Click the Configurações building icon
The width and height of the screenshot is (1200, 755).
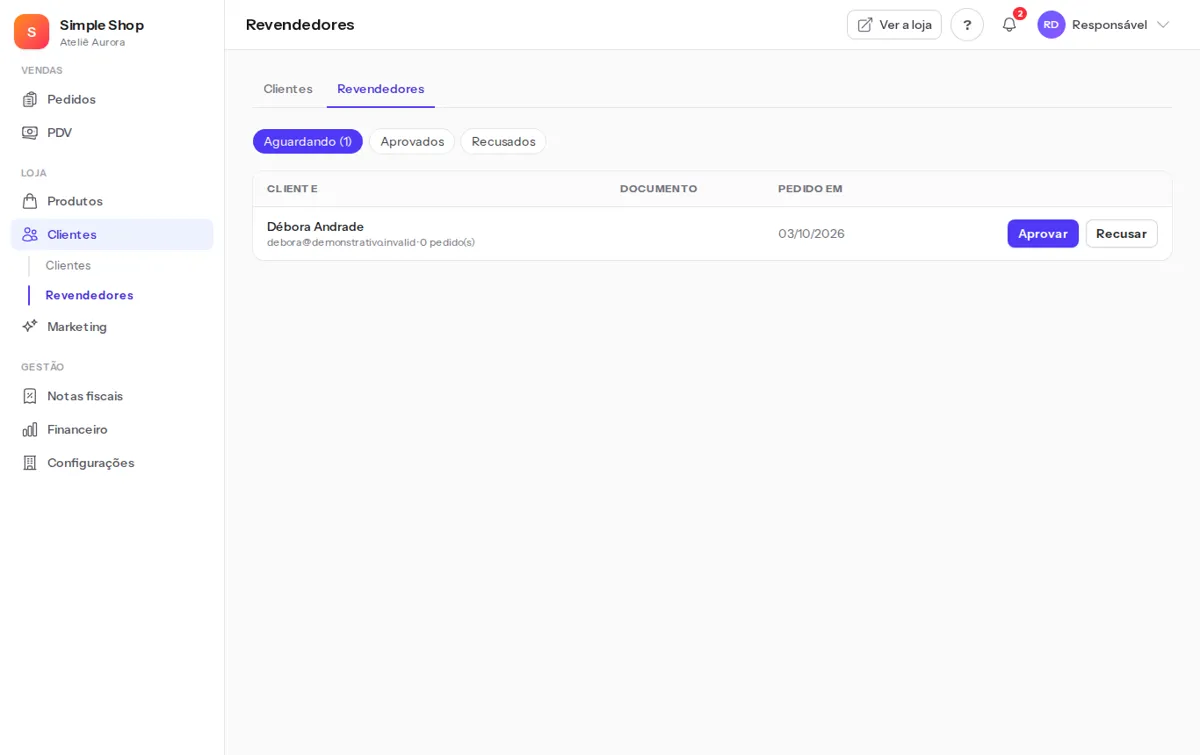[x=30, y=462]
